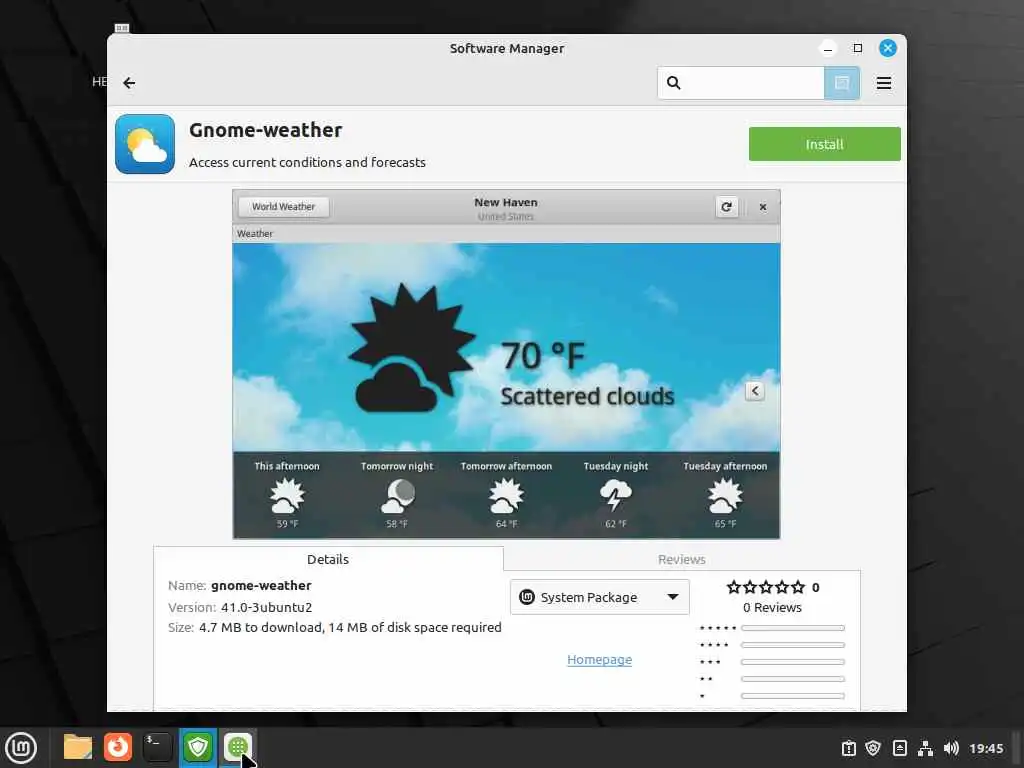Open the Linux Mint start menu
The image size is (1024, 768).
click(21, 748)
